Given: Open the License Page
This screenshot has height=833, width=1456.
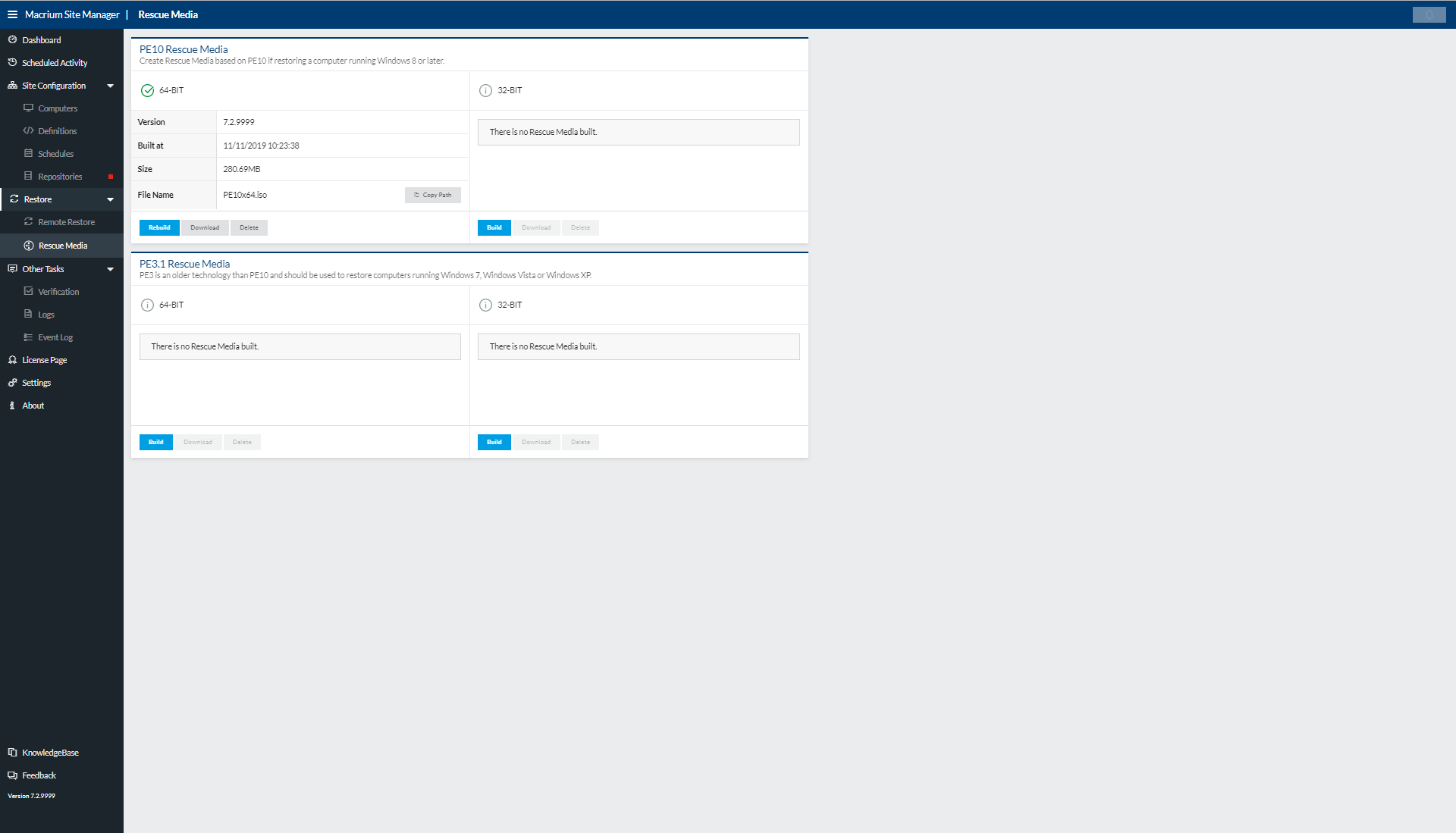Looking at the screenshot, I should 44,359.
